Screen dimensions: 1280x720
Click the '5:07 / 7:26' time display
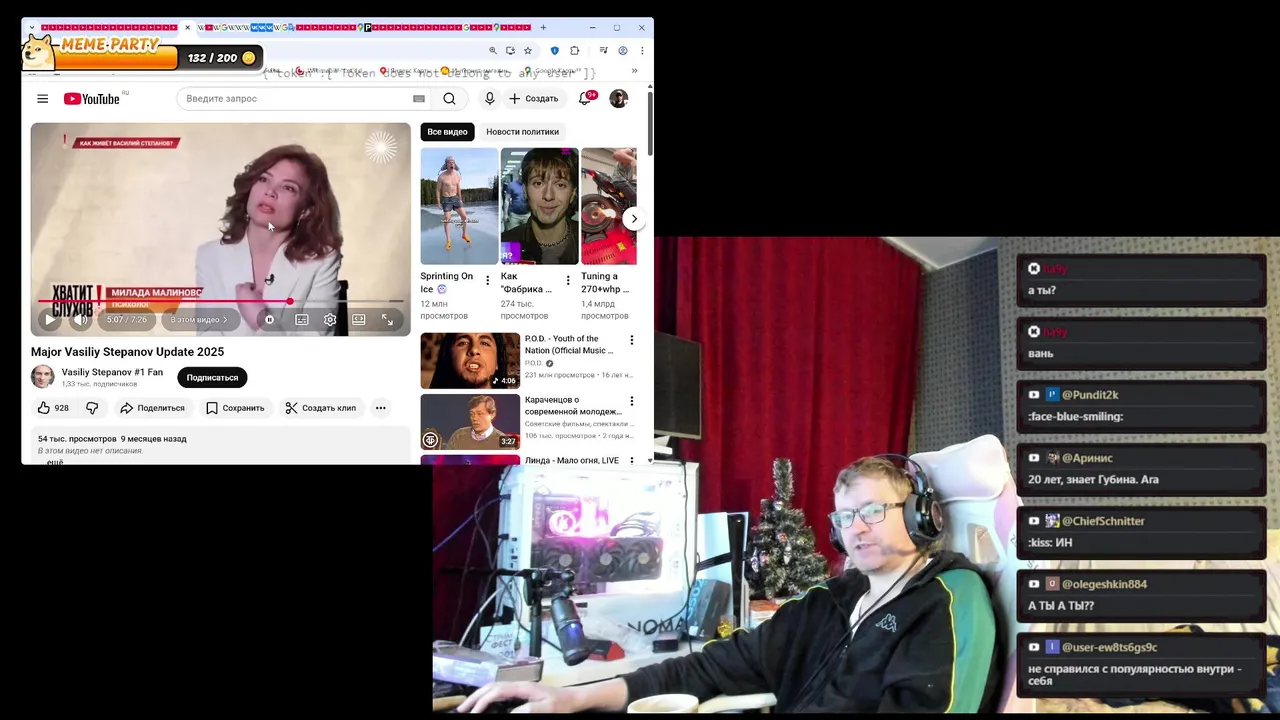pos(127,319)
